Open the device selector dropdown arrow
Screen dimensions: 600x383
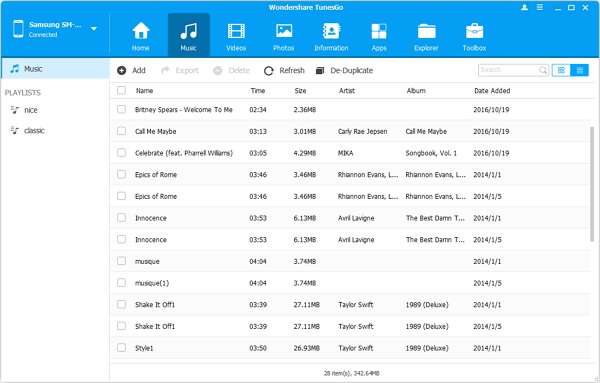click(x=94, y=29)
